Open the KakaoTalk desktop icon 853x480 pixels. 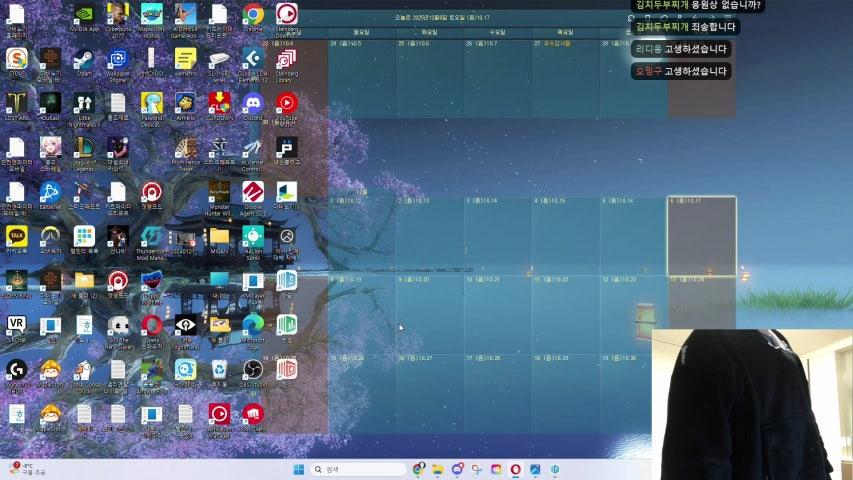click(16, 236)
